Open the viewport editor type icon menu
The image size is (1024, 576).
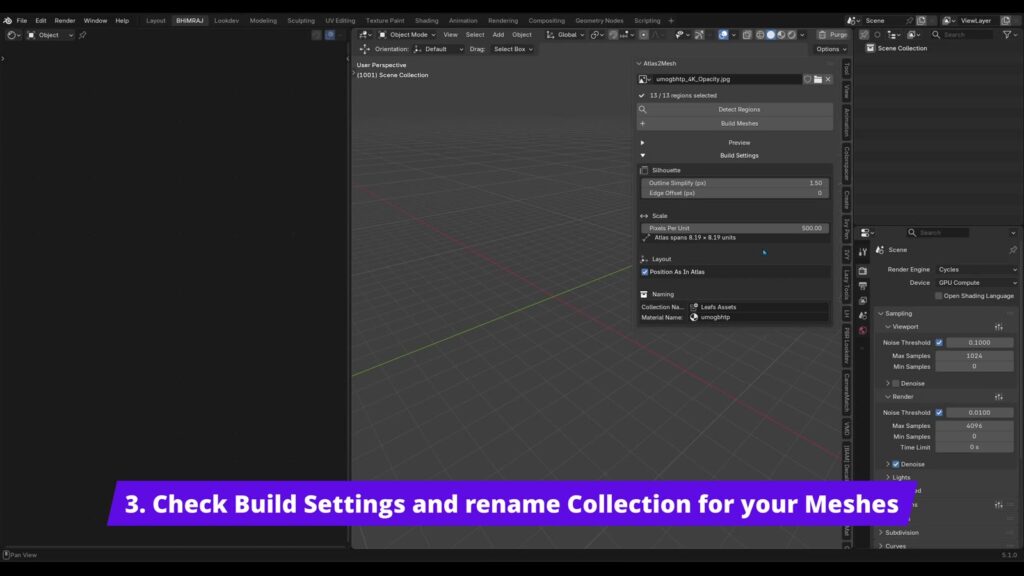point(365,35)
